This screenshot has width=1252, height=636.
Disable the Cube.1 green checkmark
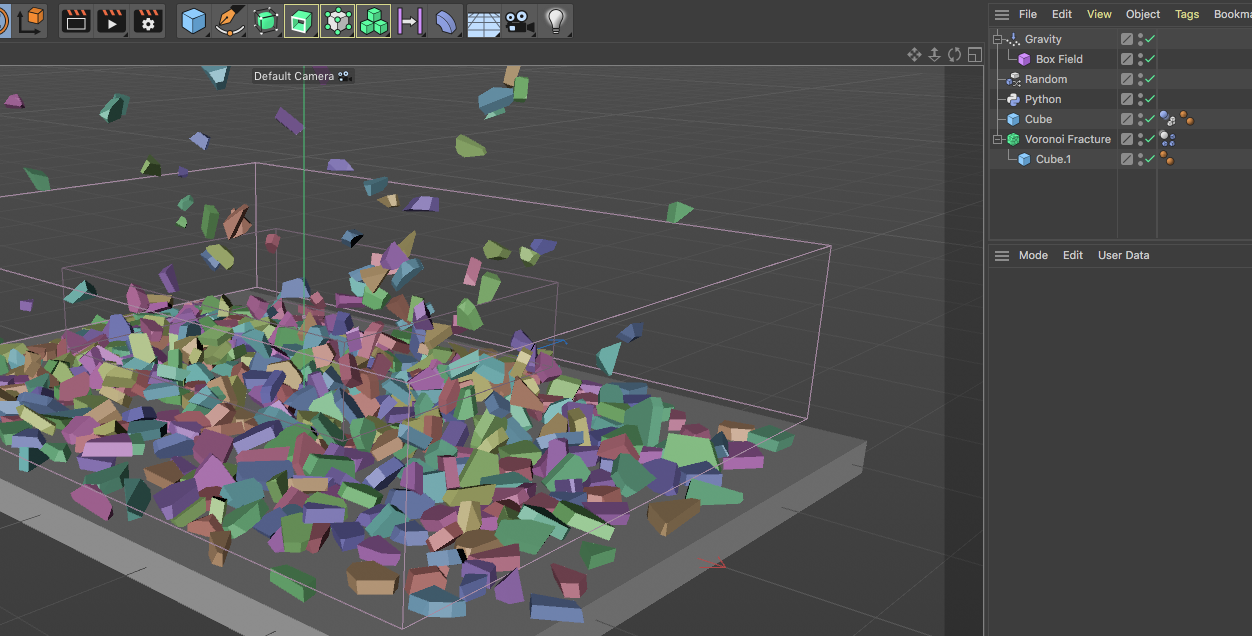point(1150,159)
